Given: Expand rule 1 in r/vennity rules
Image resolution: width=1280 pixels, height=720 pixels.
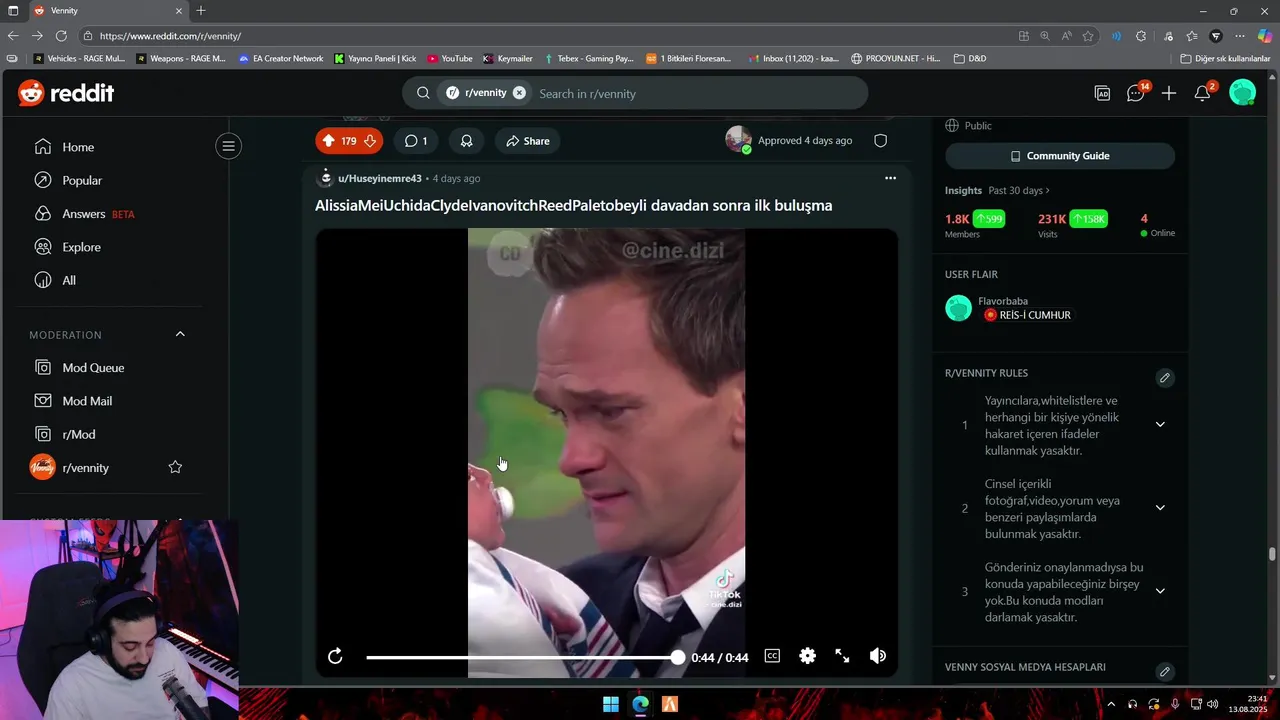Looking at the screenshot, I should [1160, 425].
